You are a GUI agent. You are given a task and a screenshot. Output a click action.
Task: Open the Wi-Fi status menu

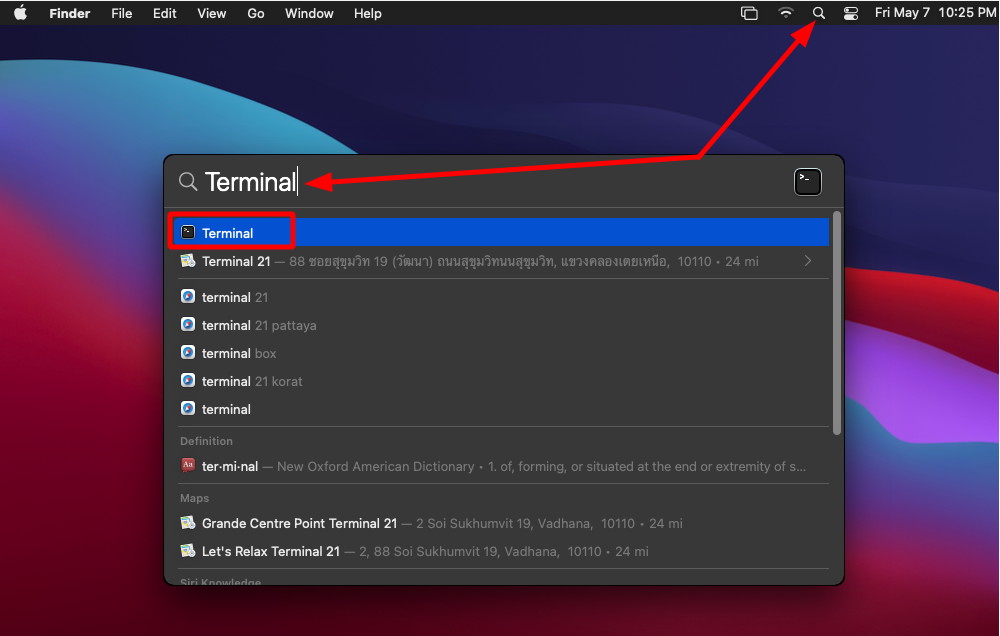click(786, 13)
